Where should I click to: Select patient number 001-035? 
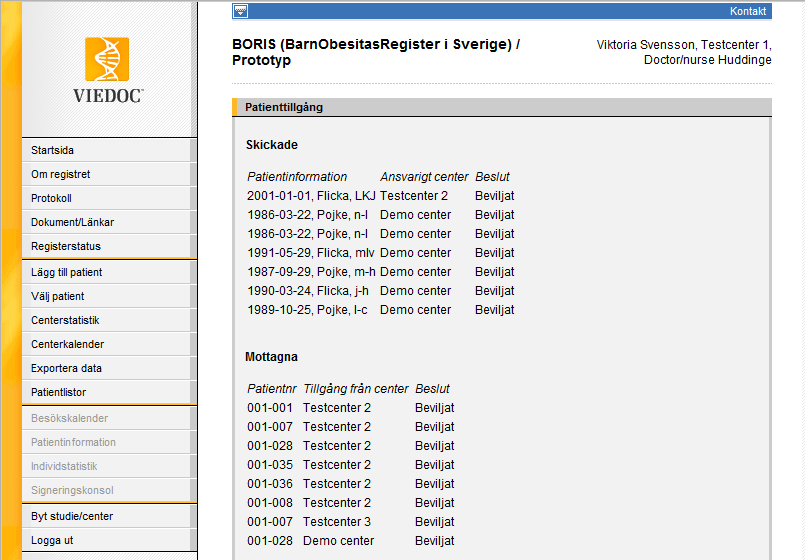click(270, 465)
